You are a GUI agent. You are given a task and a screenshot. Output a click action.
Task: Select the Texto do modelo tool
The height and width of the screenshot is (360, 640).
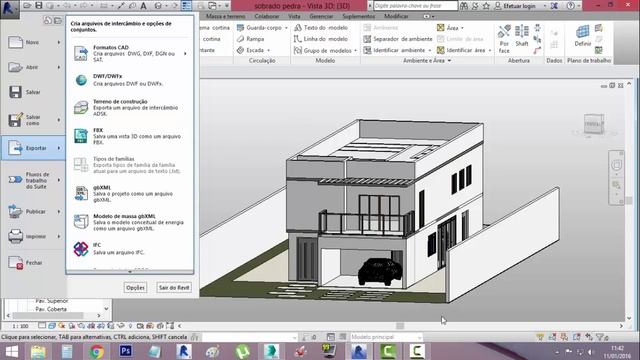pyautogui.click(x=321, y=28)
